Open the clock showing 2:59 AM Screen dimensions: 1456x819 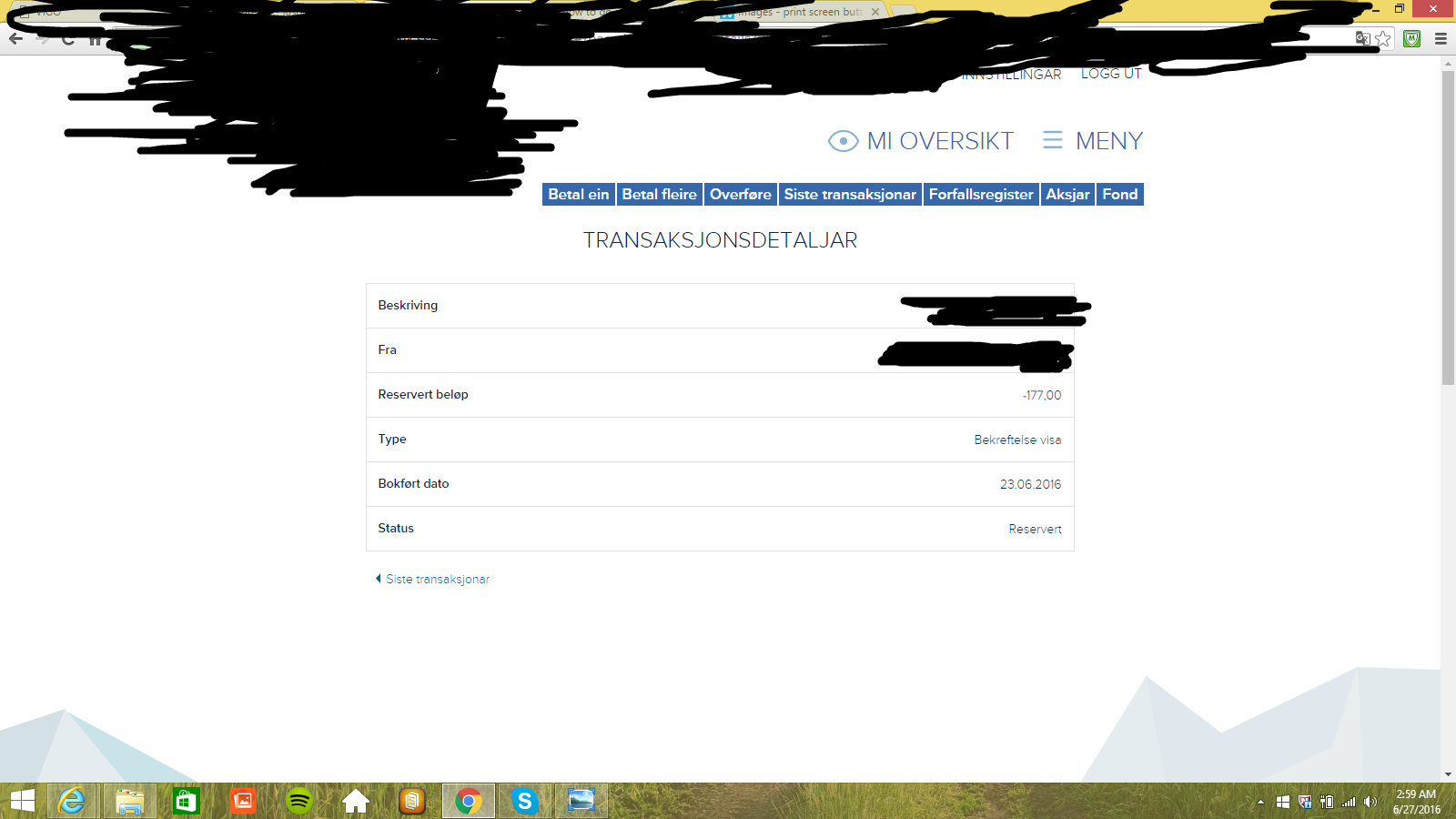point(1417,802)
